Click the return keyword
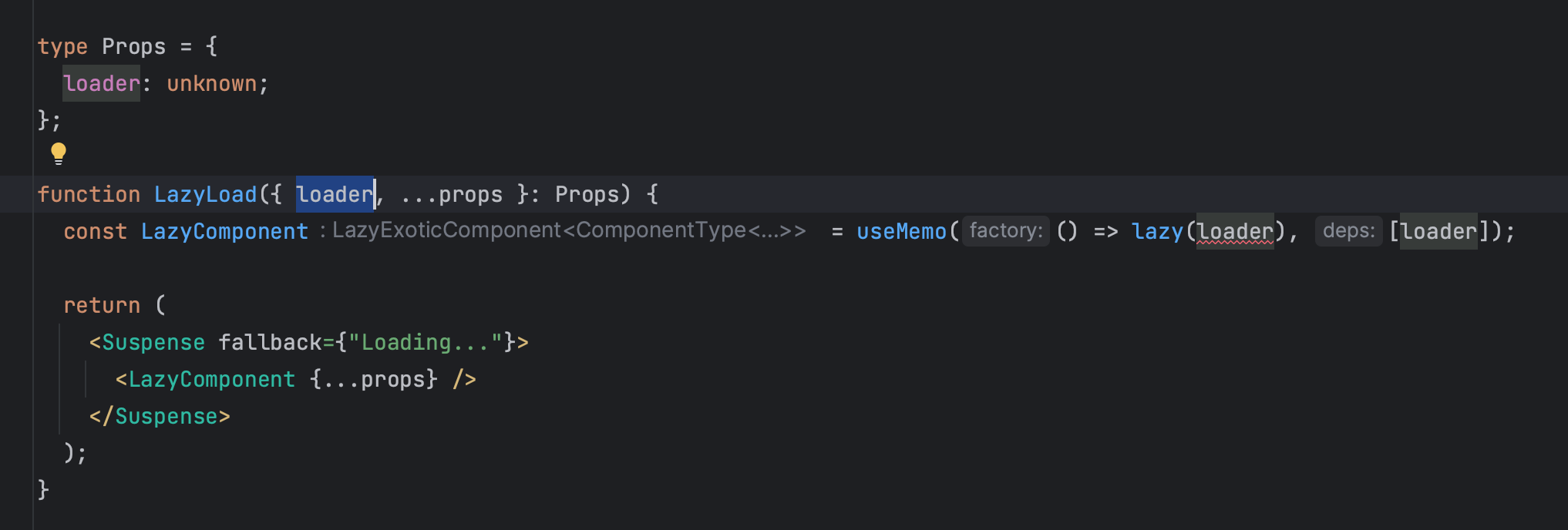This screenshot has width=1568, height=530. click(x=102, y=305)
